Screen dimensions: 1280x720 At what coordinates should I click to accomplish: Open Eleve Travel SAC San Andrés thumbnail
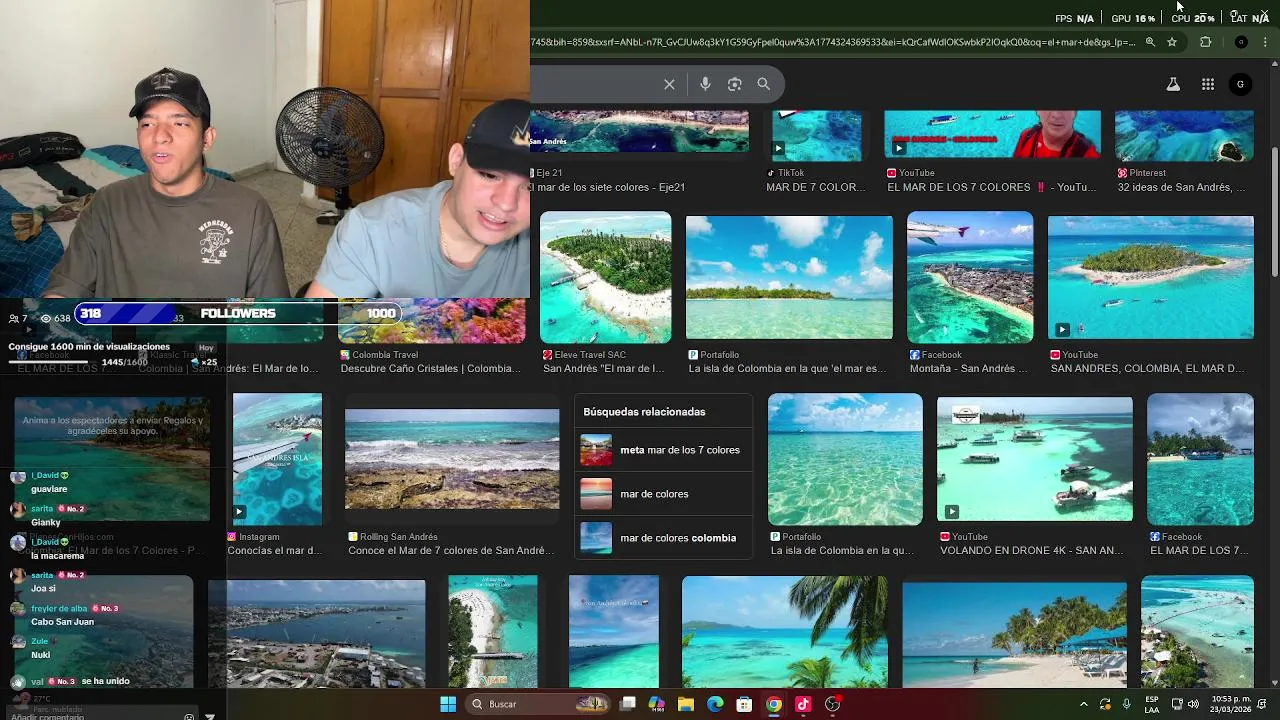[606, 277]
